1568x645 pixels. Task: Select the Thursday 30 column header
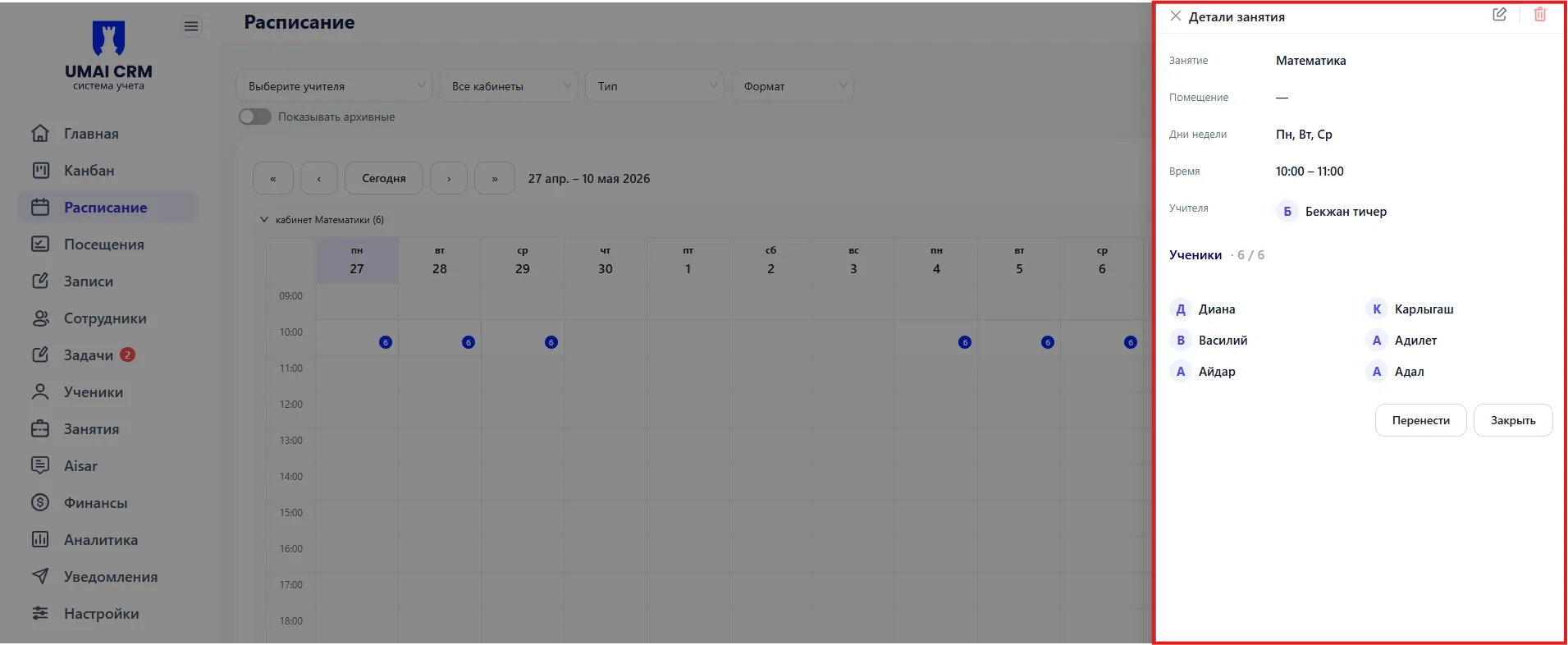[606, 261]
